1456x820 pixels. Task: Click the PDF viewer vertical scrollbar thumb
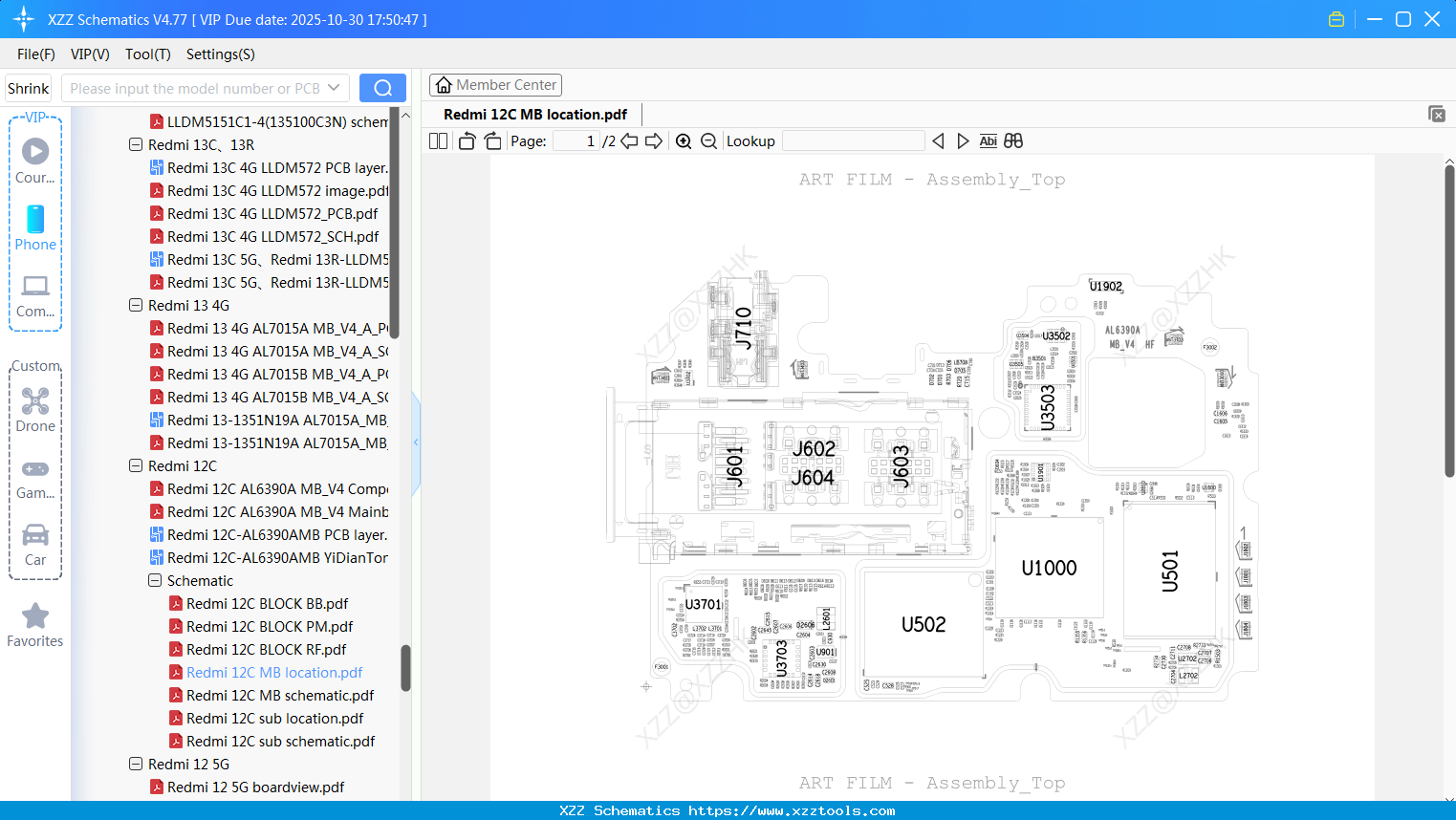tap(1449, 321)
